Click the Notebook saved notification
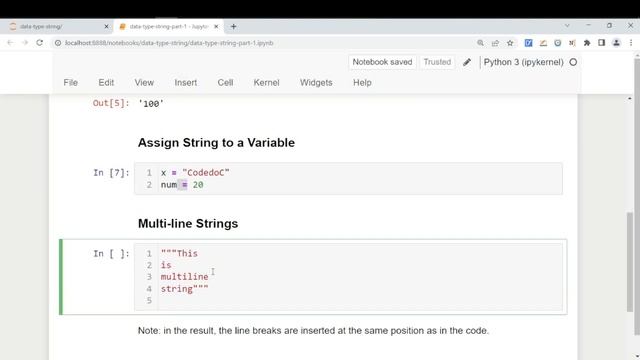The height and width of the screenshot is (360, 640). 382,62
